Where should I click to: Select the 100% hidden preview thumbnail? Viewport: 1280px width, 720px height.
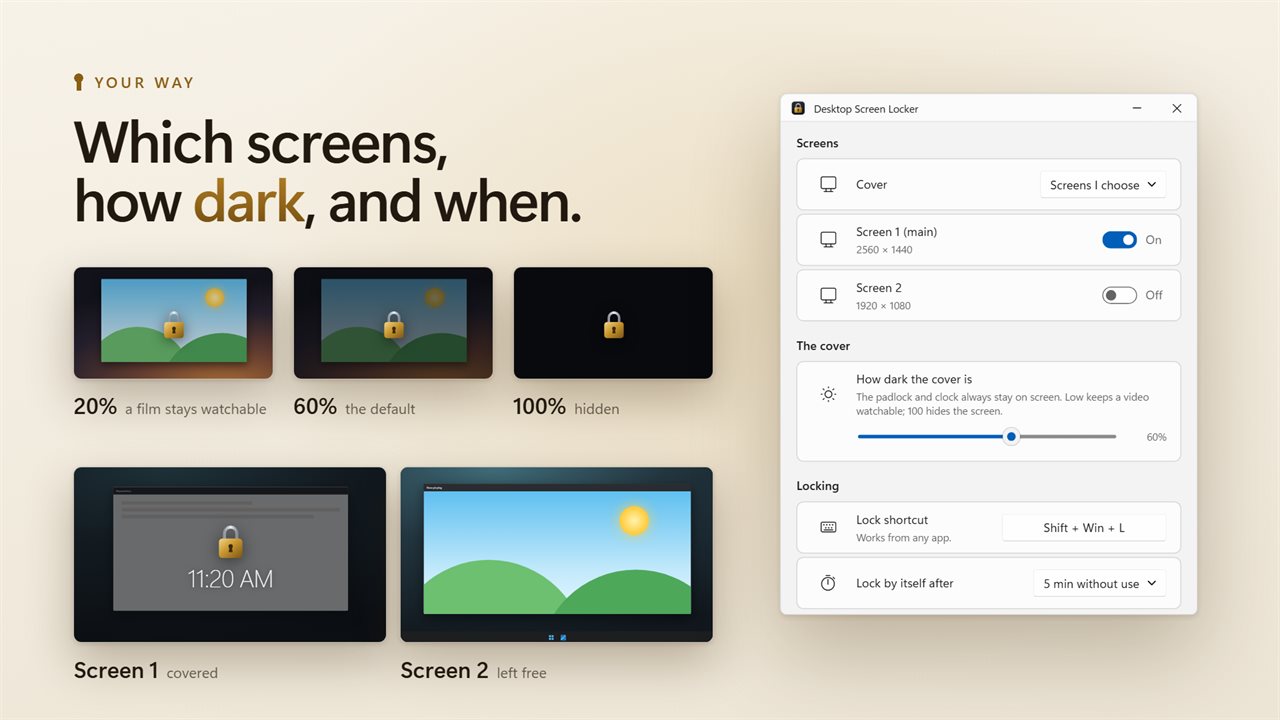[613, 323]
